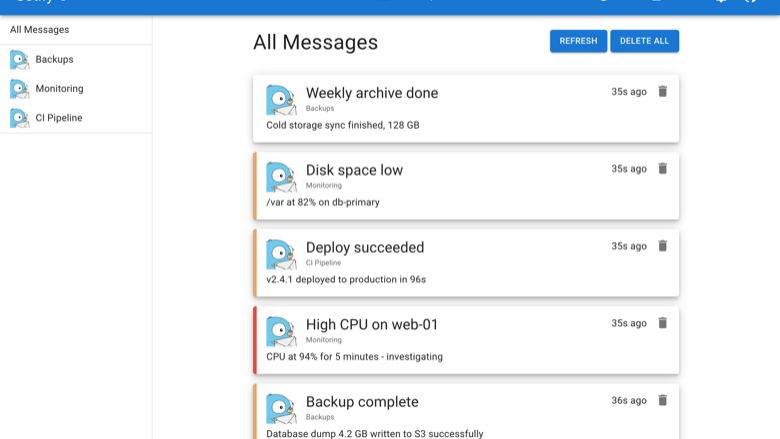The height and width of the screenshot is (439, 780).
Task: Delete the Backup complete message
Action: click(x=662, y=400)
